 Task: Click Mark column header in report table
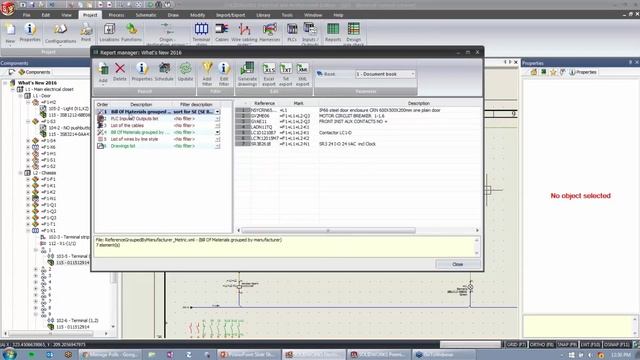tap(298, 104)
